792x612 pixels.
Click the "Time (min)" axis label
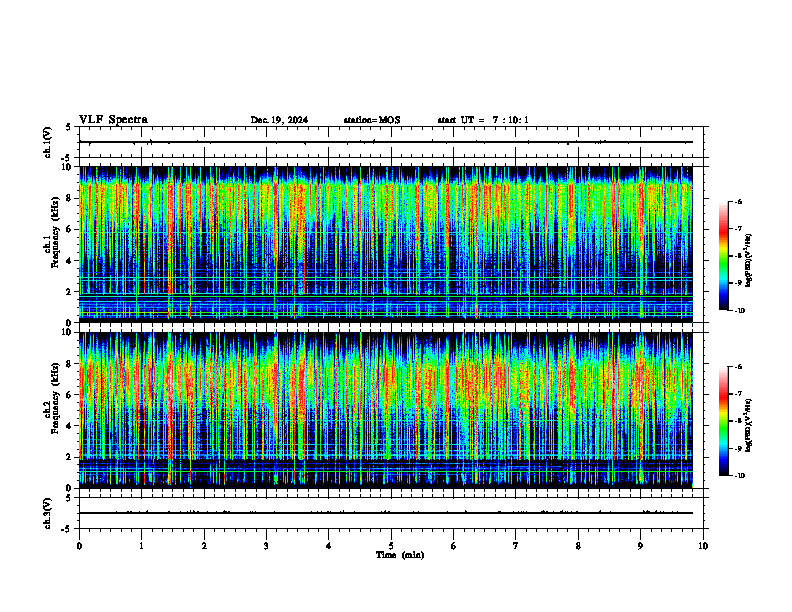click(400, 555)
